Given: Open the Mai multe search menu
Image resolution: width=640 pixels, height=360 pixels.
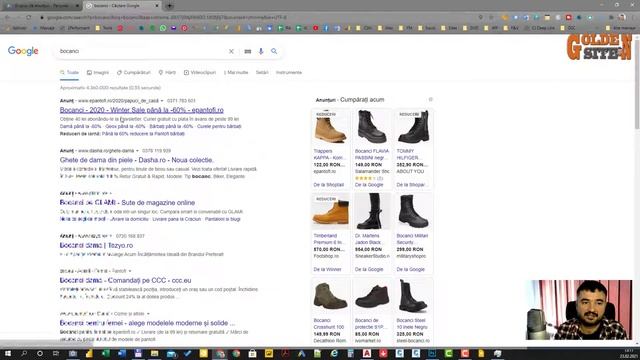Looking at the screenshot, I should 236,73.
